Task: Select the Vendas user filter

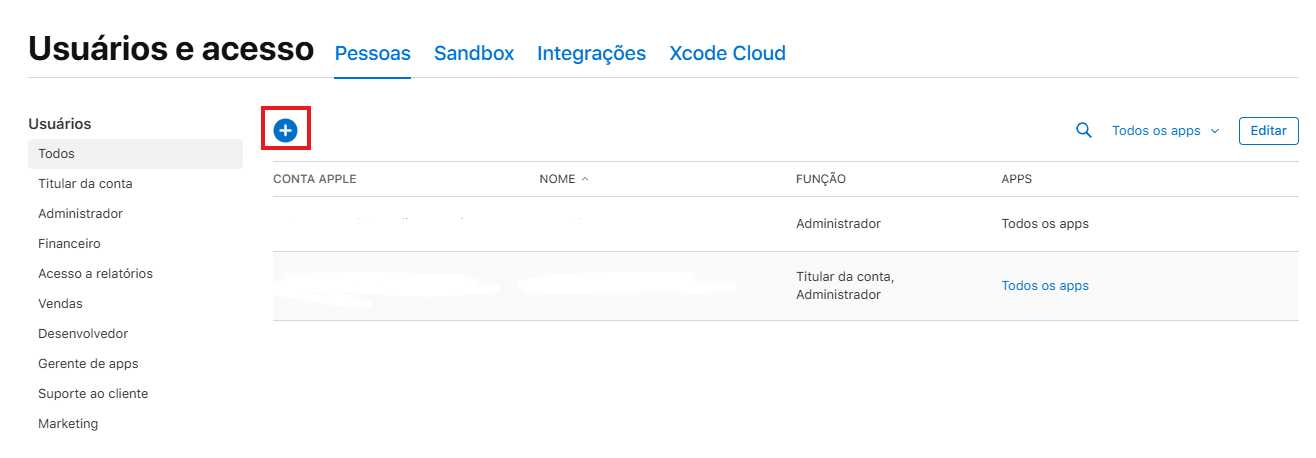Action: pos(60,304)
